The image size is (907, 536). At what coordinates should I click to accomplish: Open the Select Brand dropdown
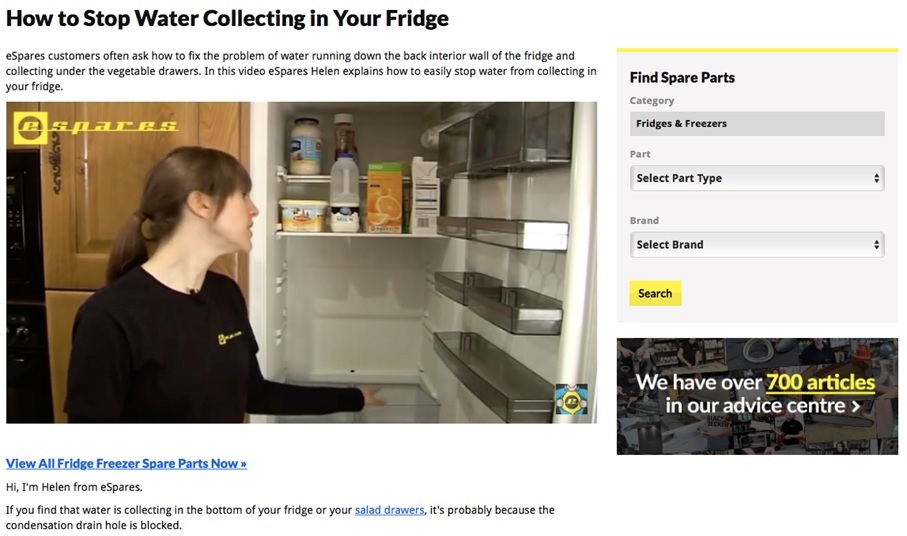[x=757, y=245]
